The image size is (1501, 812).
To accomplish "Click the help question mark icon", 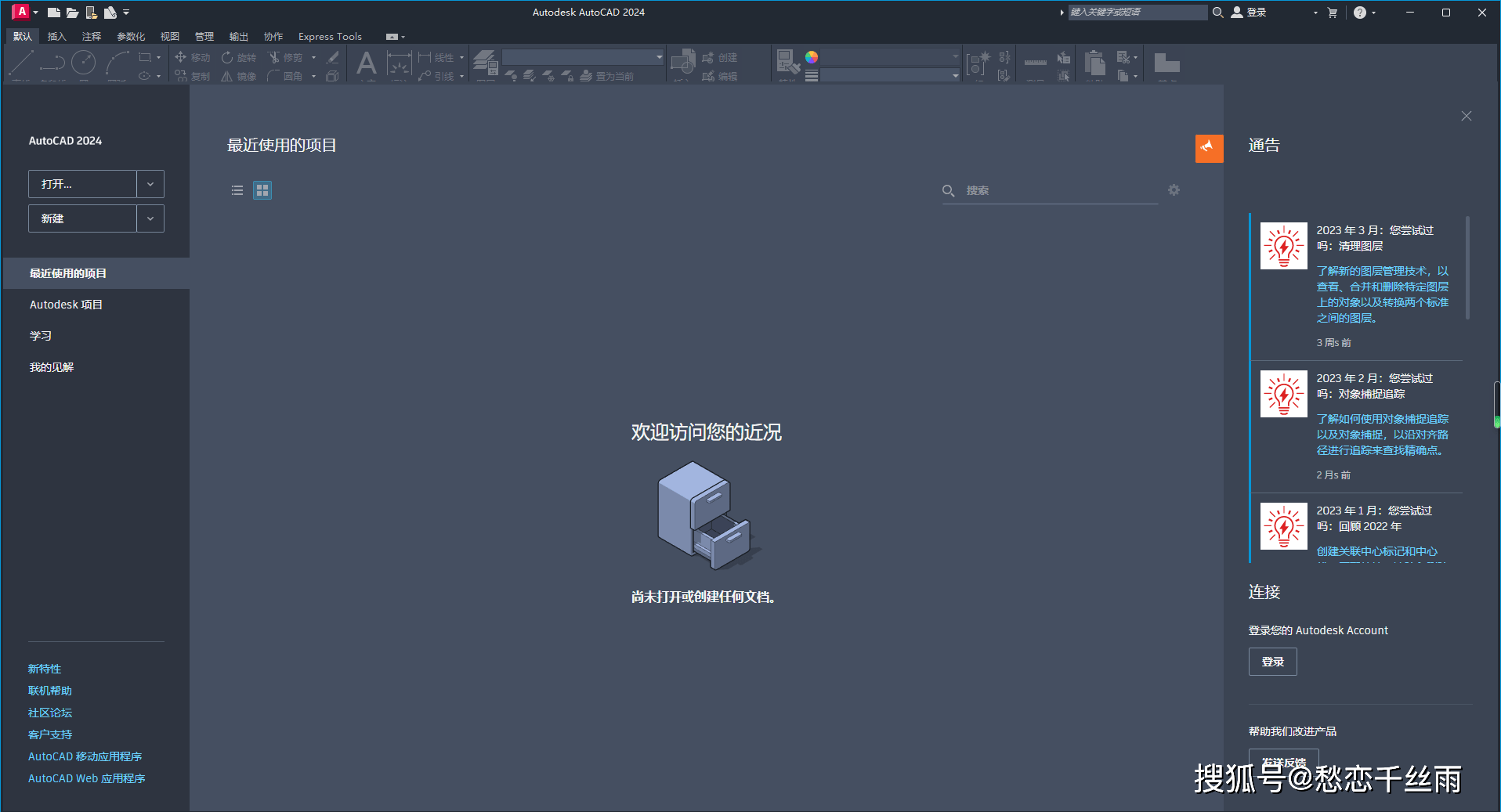I will 1359,13.
